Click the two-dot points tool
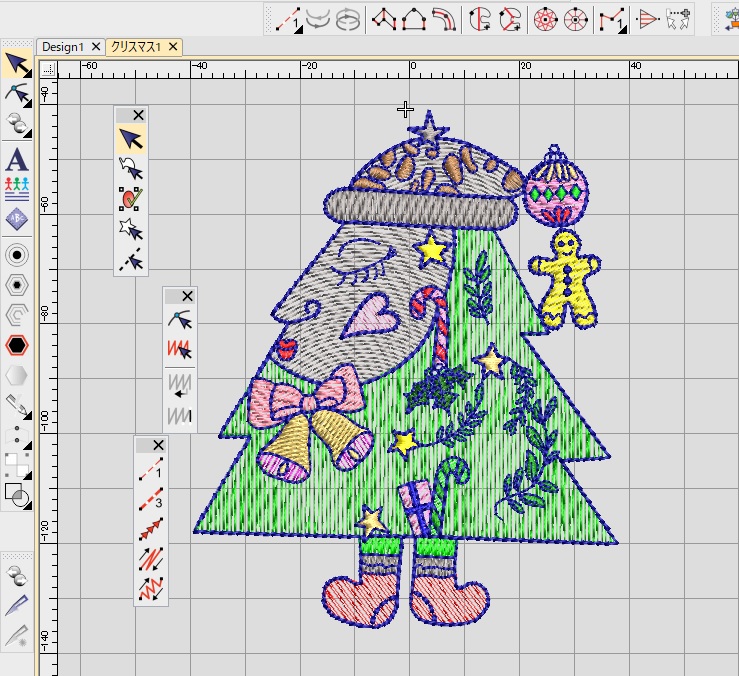Image resolution: width=739 pixels, height=676 pixels. (17, 435)
